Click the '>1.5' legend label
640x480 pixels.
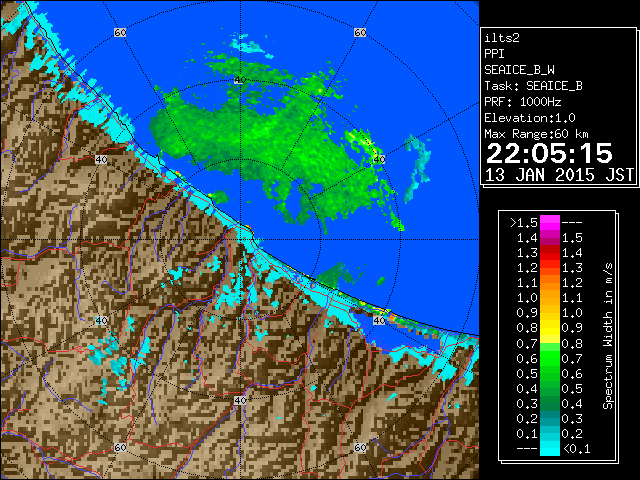tap(524, 223)
